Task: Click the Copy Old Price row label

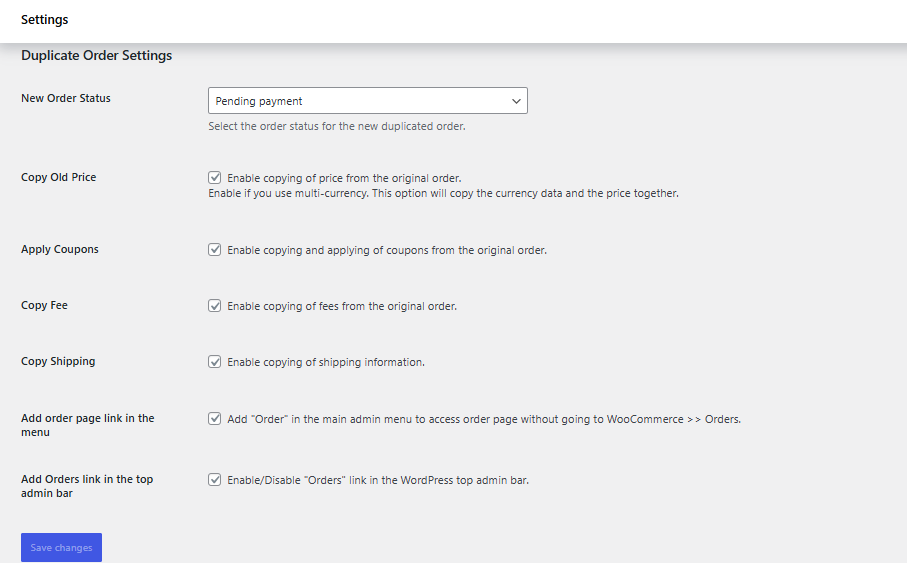Action: click(x=59, y=177)
